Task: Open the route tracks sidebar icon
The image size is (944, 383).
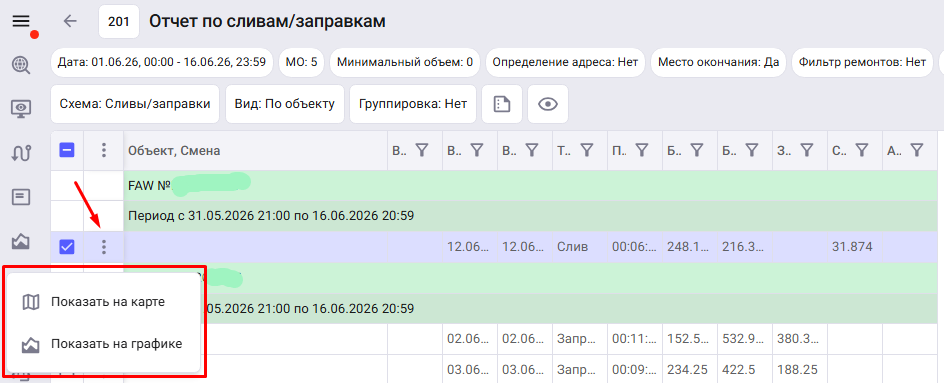Action: (x=21, y=153)
